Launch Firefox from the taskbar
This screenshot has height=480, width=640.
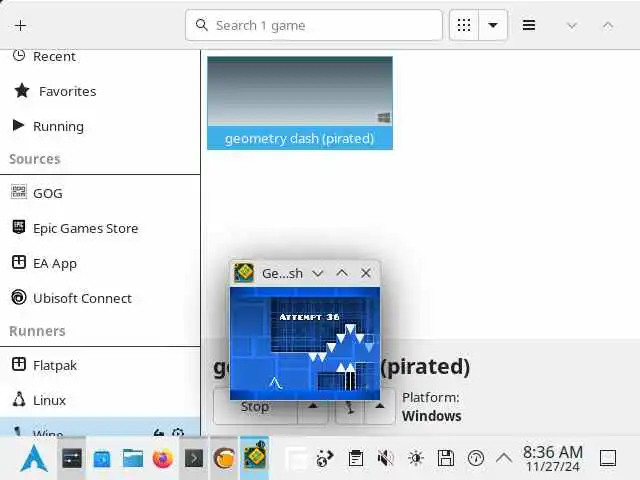point(163,459)
